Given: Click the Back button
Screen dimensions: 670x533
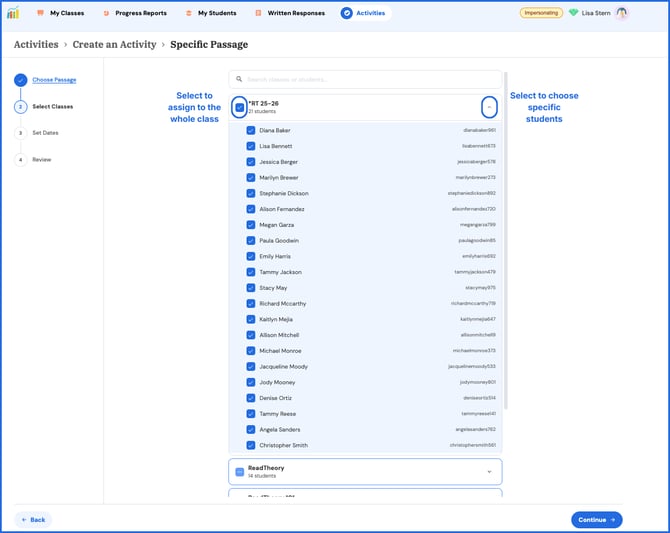Looking at the screenshot, I should tap(33, 520).
